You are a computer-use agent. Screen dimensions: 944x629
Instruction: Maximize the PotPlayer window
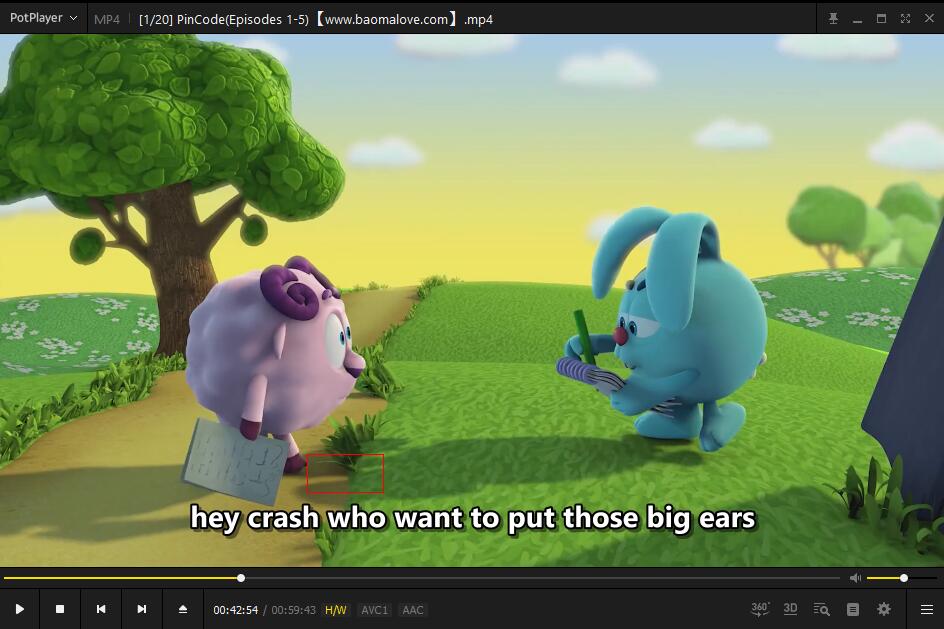tap(881, 19)
